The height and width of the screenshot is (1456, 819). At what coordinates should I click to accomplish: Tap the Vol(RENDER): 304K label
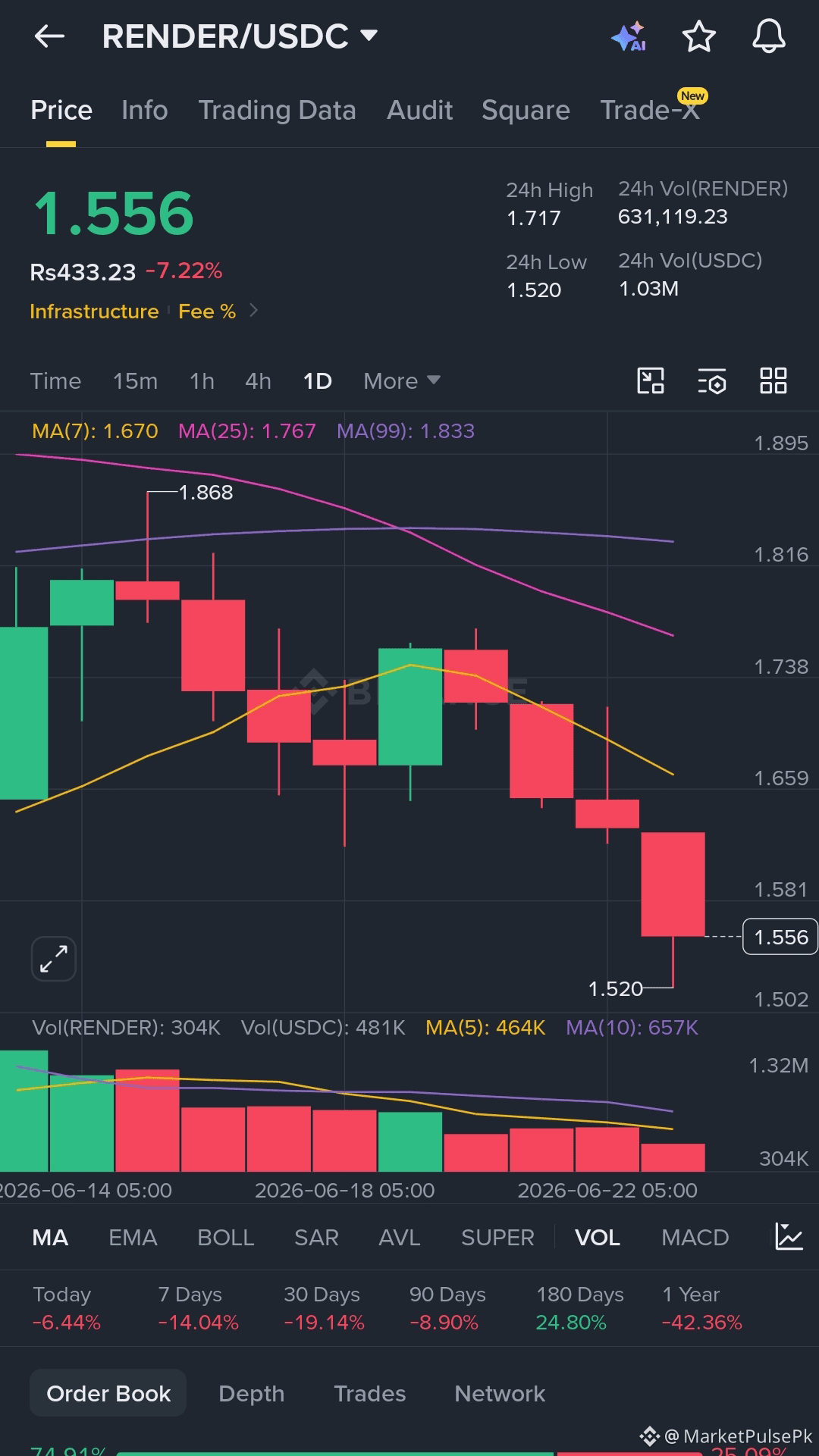[126, 1028]
